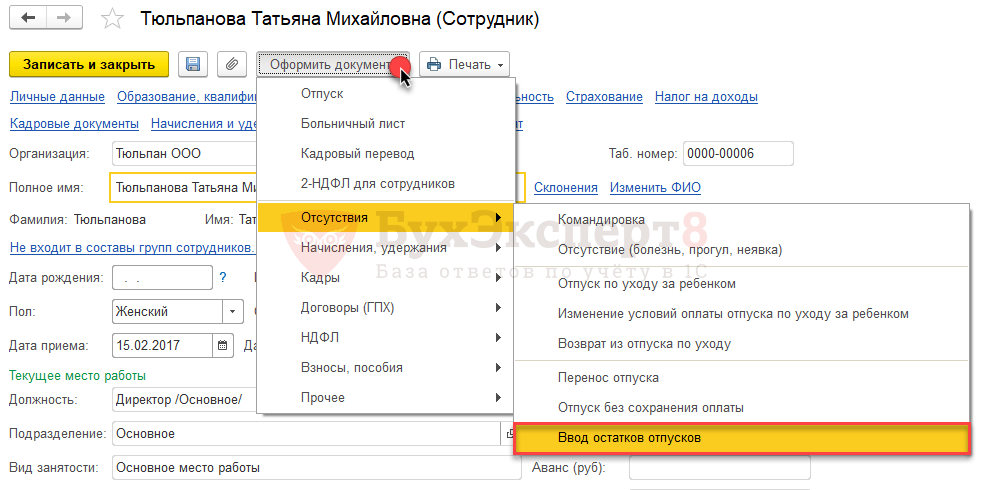The width and height of the screenshot is (986, 490).
Task: Click the question mark near birth date
Action: pos(223,277)
